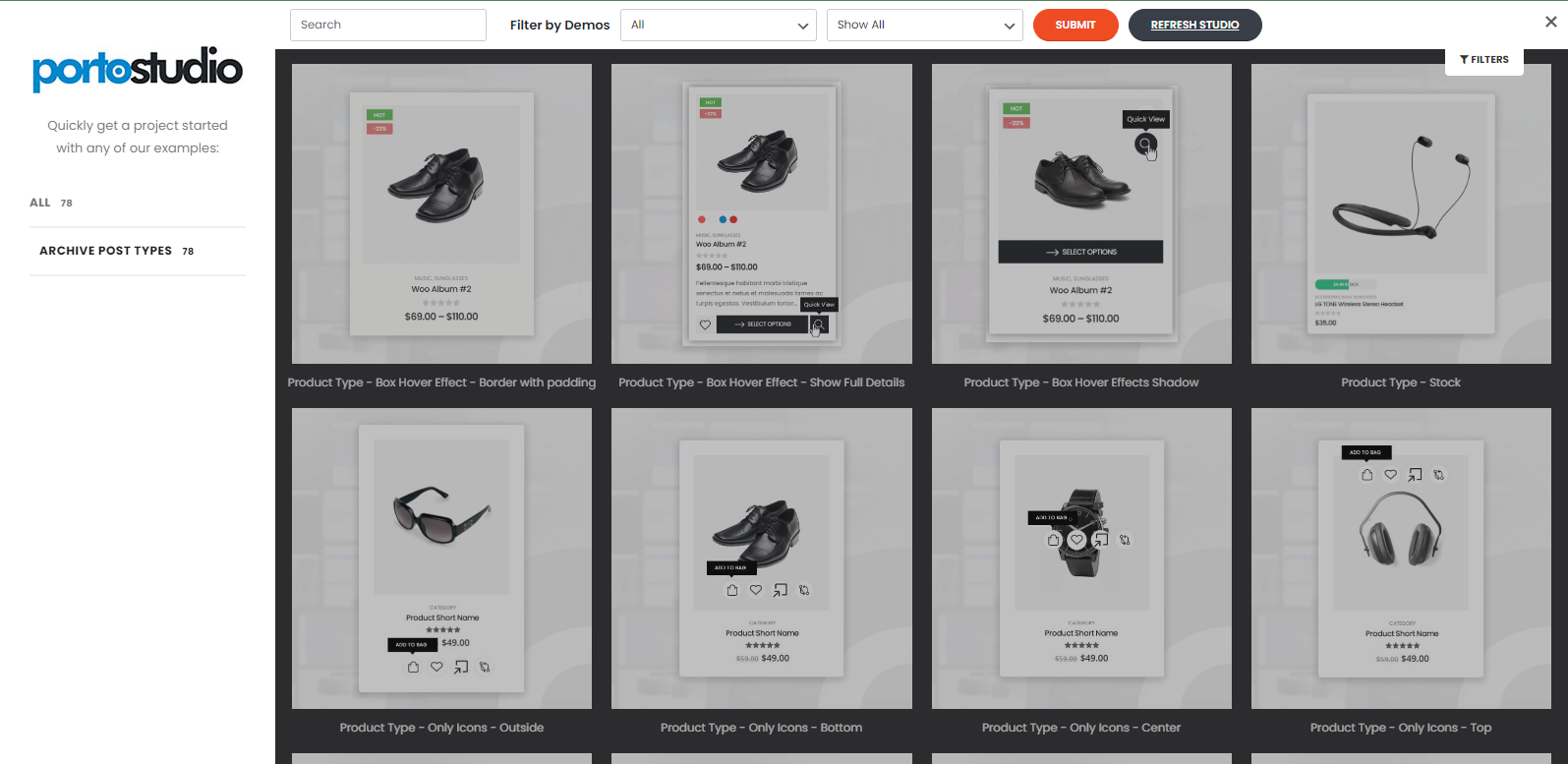Image resolution: width=1568 pixels, height=764 pixels.
Task: Click the heart icon in Only Icons - Top card
Action: coord(1390,475)
